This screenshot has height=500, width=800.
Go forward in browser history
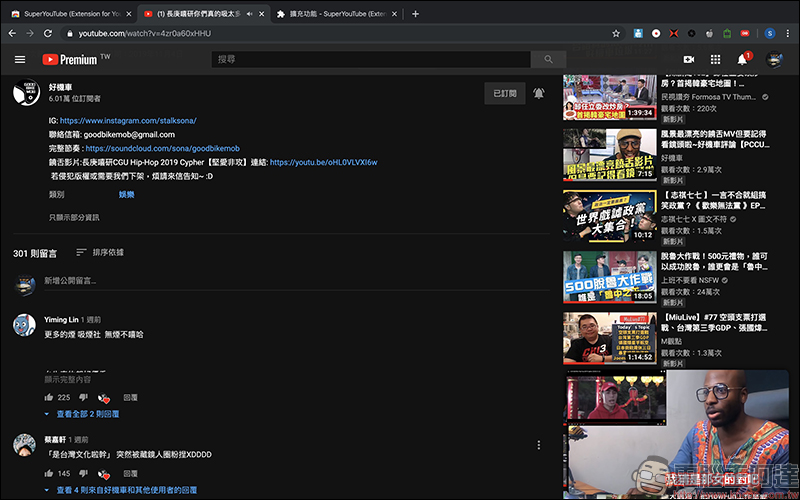pyautogui.click(x=30, y=33)
